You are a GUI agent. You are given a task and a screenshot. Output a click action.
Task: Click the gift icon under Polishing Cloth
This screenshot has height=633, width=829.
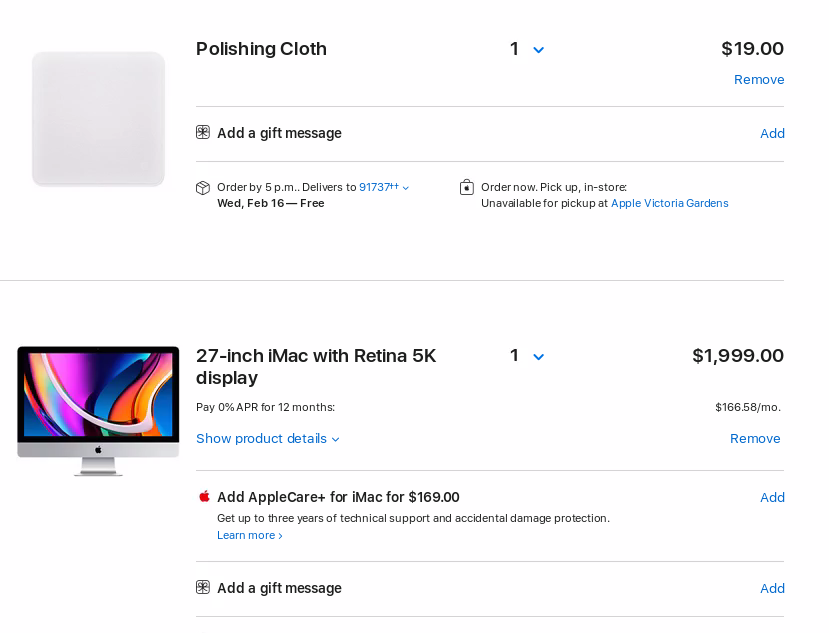(203, 133)
